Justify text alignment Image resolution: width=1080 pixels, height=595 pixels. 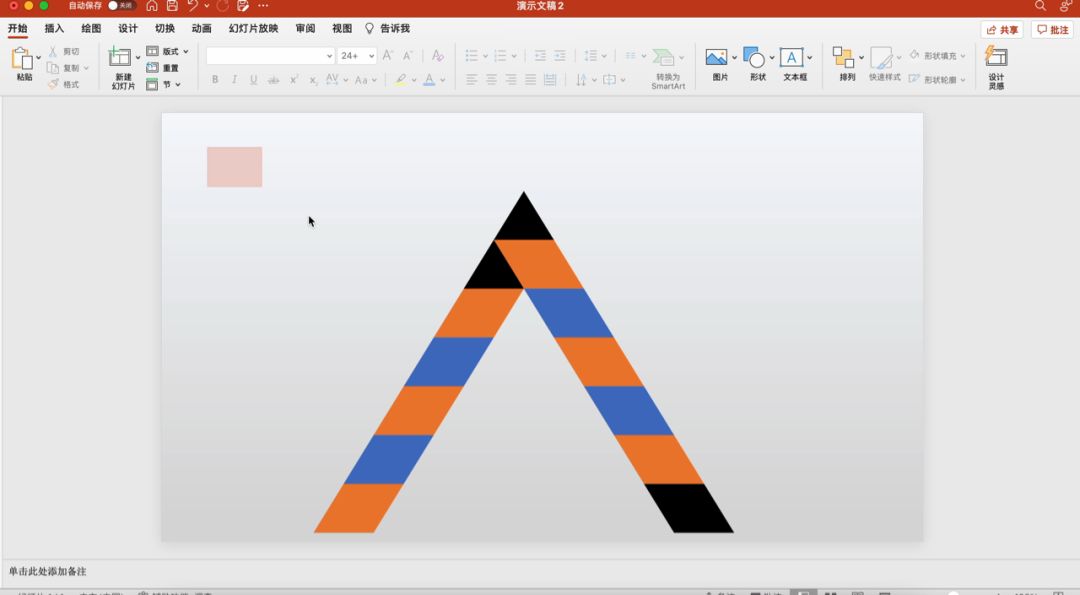530,80
